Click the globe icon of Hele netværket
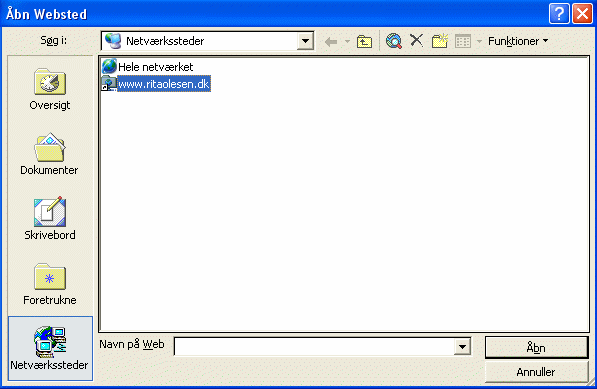This screenshot has width=597, height=389. pyautogui.click(x=109, y=67)
